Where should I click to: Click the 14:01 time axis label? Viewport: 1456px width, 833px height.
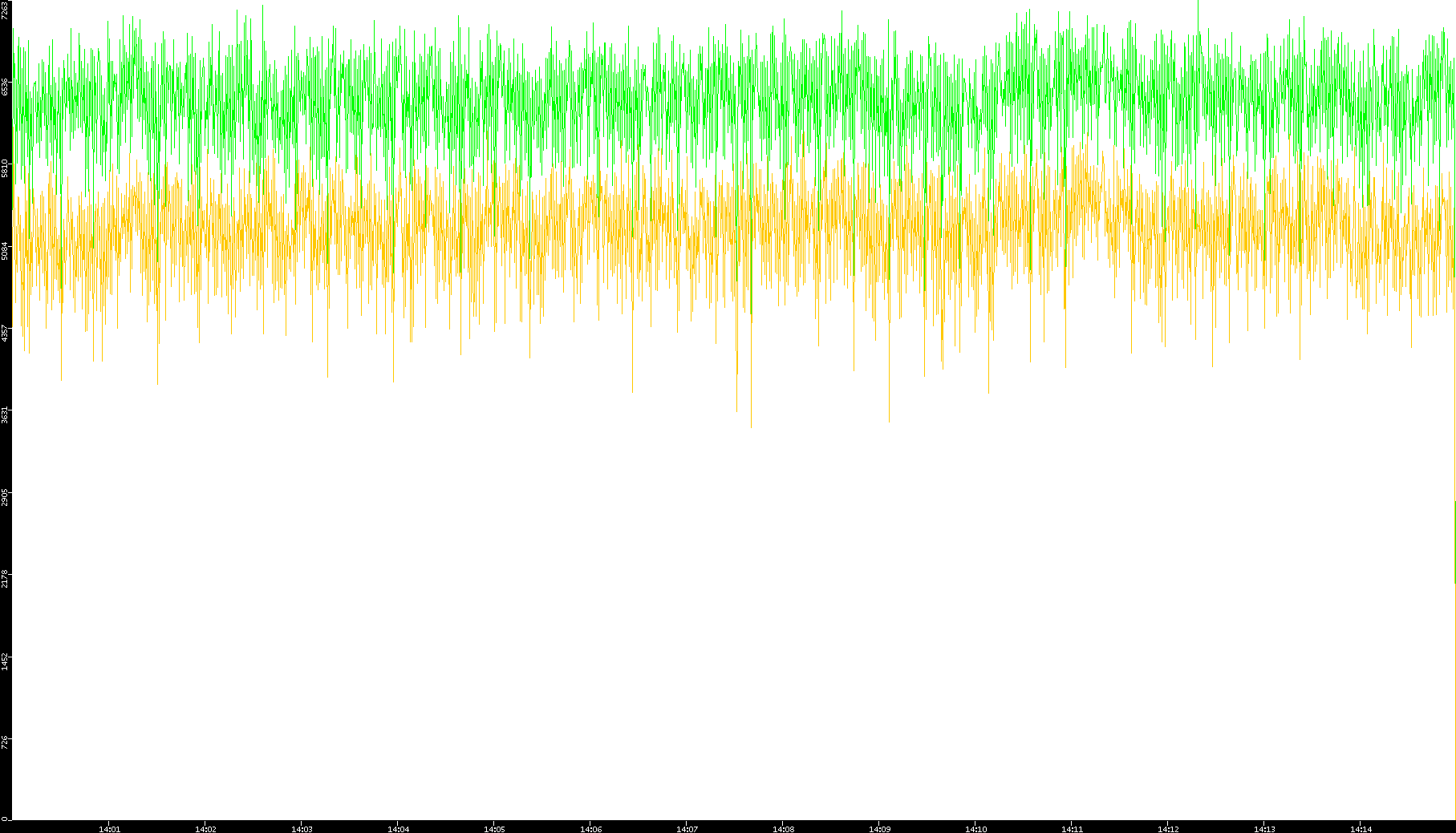click(x=109, y=828)
